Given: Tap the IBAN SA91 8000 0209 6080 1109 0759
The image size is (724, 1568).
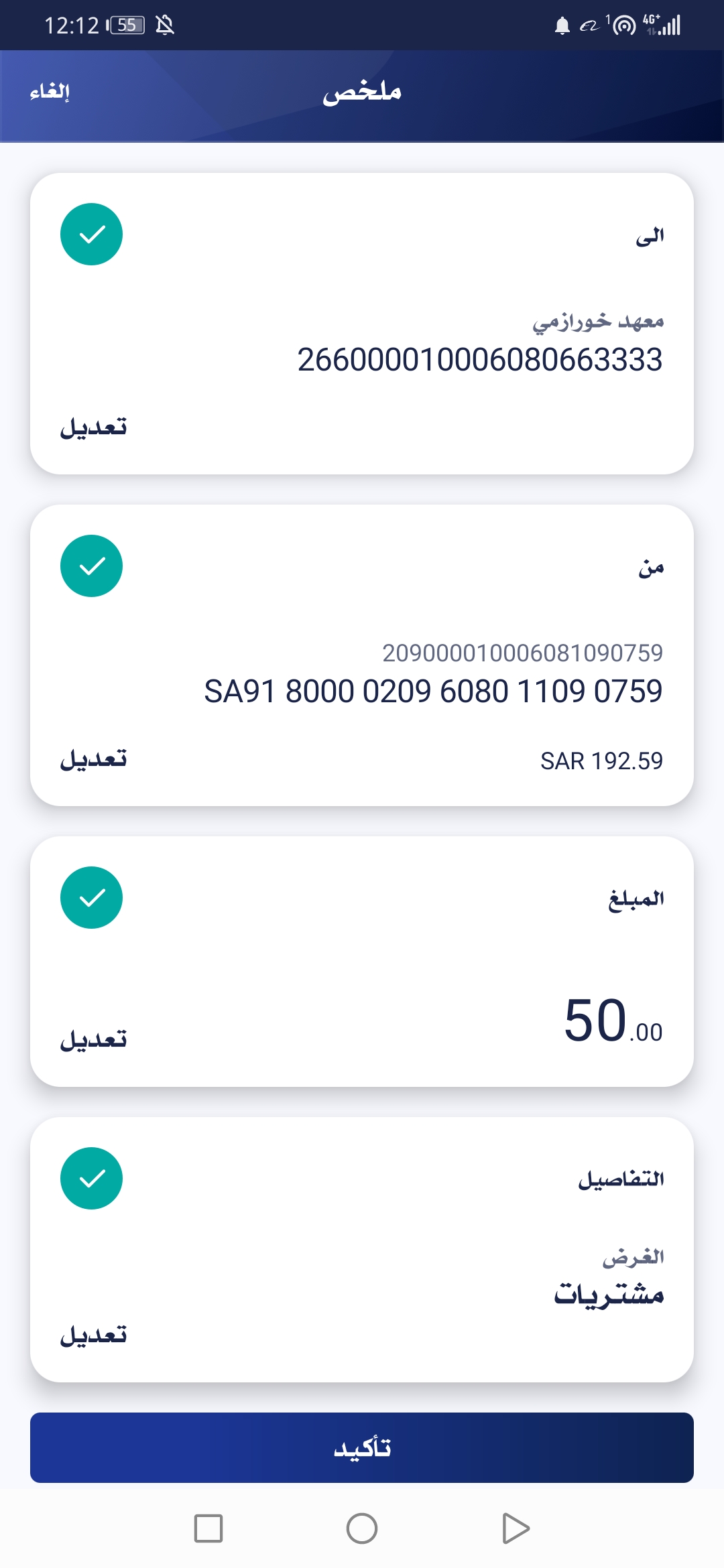Looking at the screenshot, I should pyautogui.click(x=433, y=692).
